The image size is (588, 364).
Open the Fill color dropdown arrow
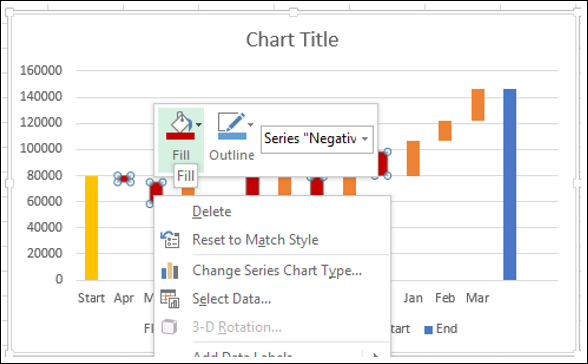[199, 124]
